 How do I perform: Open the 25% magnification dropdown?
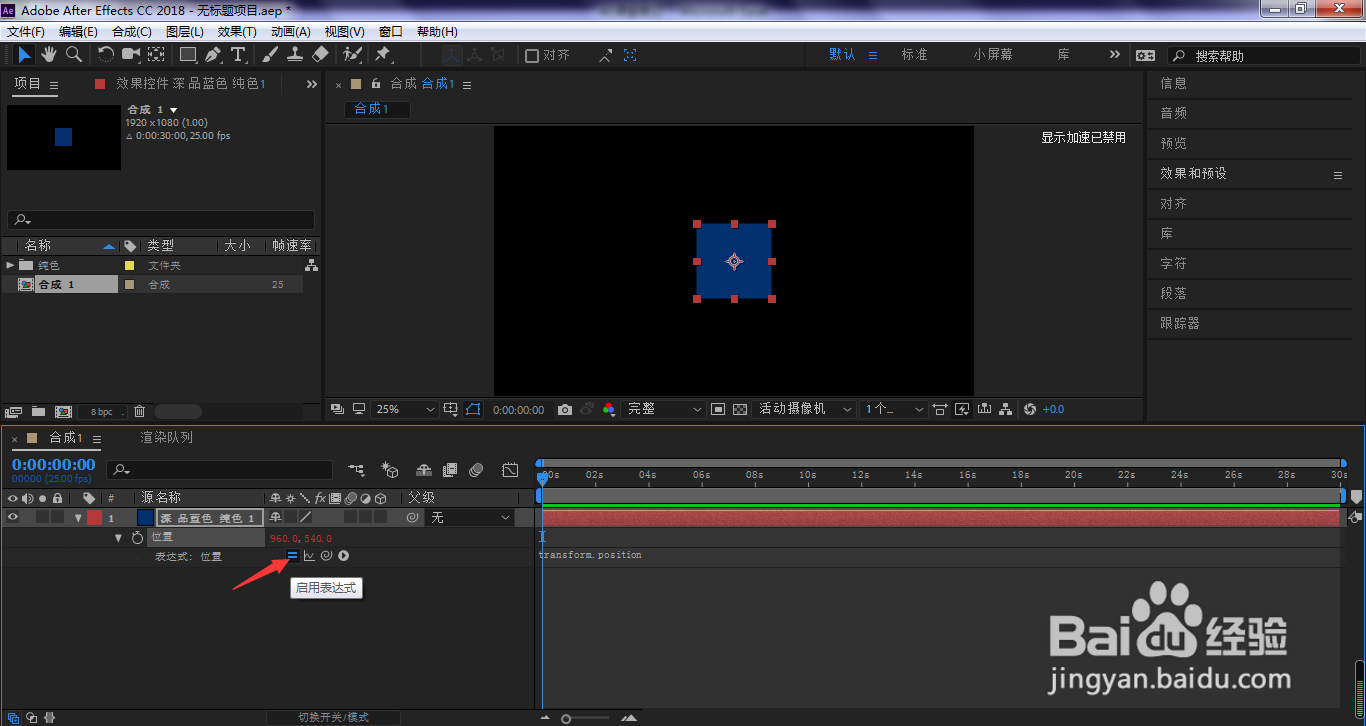pos(405,409)
